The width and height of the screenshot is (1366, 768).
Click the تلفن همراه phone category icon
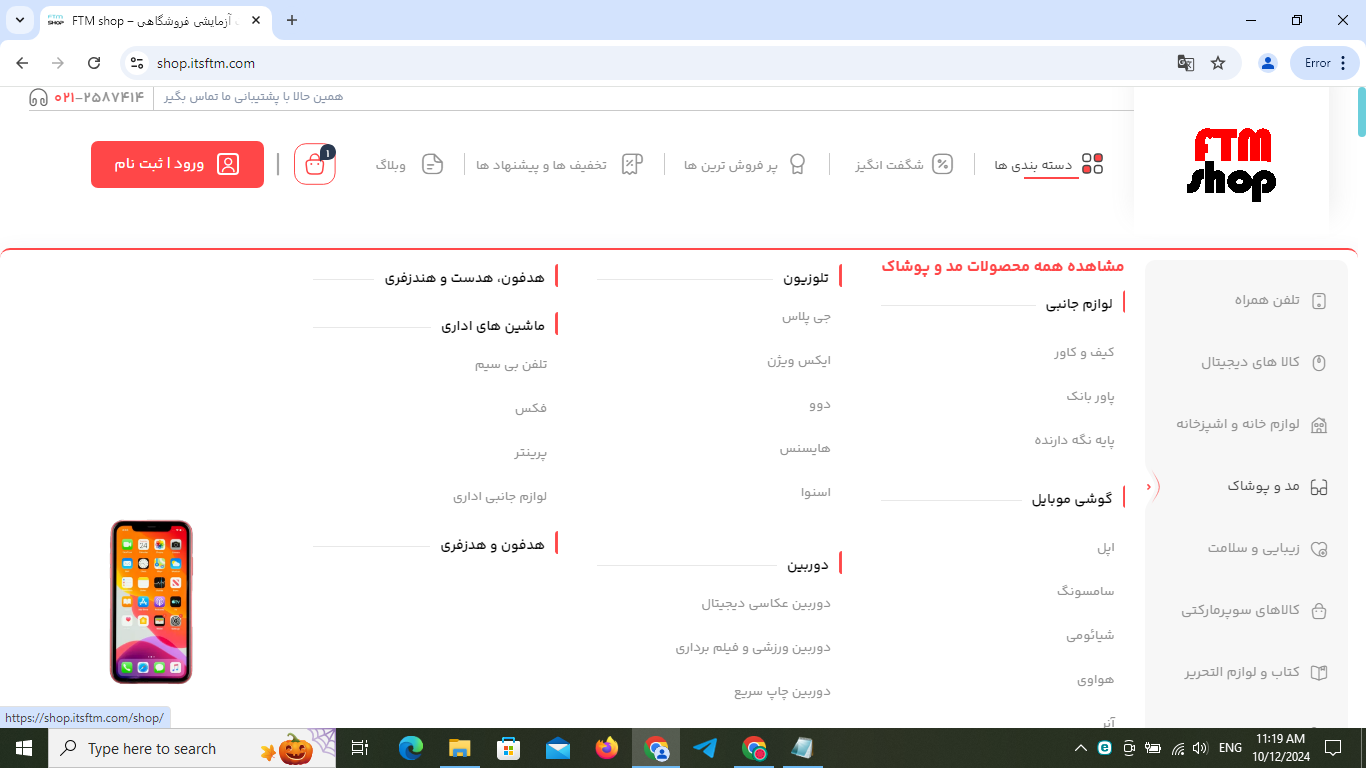1319,301
